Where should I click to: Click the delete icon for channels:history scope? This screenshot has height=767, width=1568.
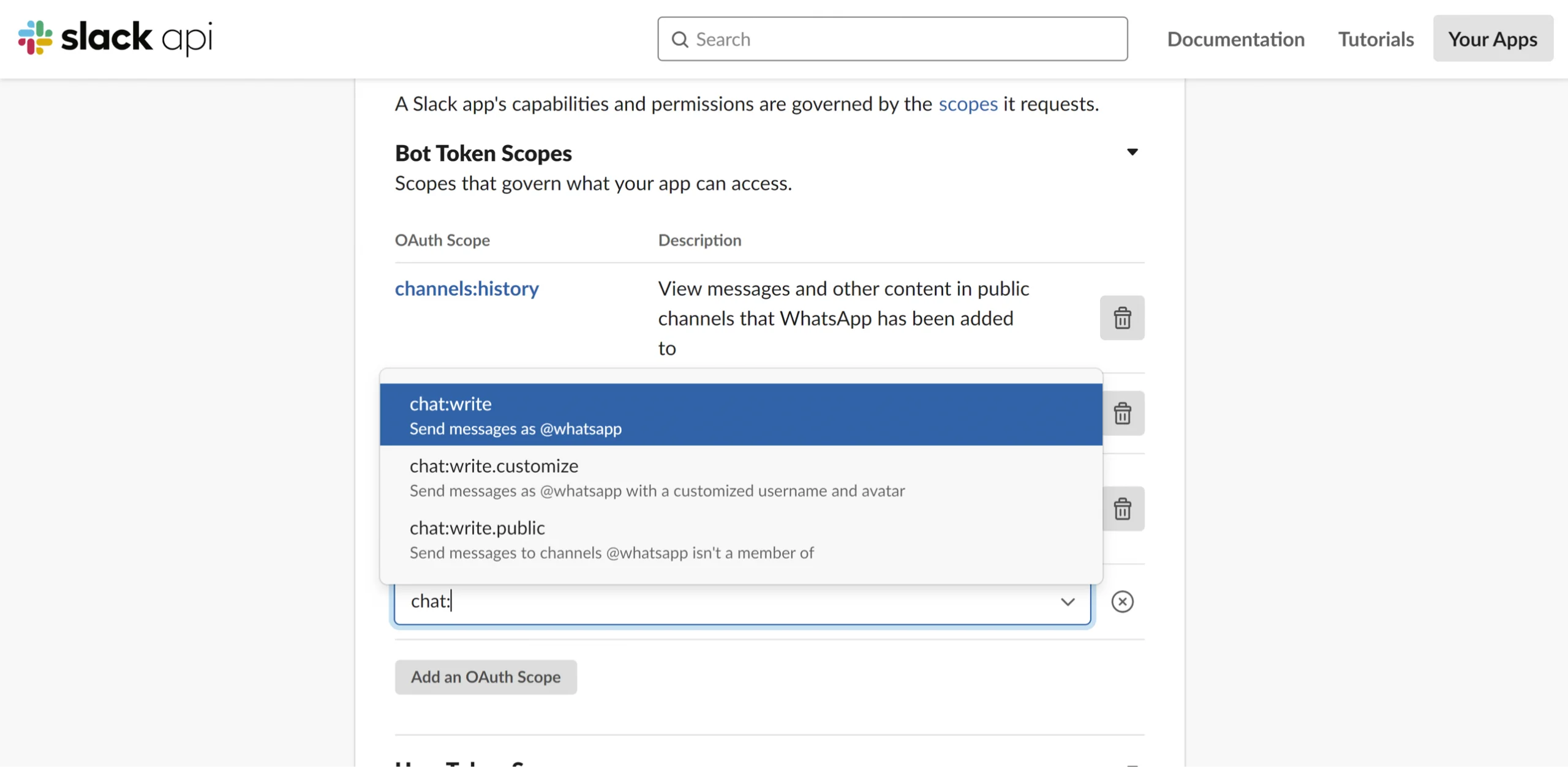[x=1122, y=317]
